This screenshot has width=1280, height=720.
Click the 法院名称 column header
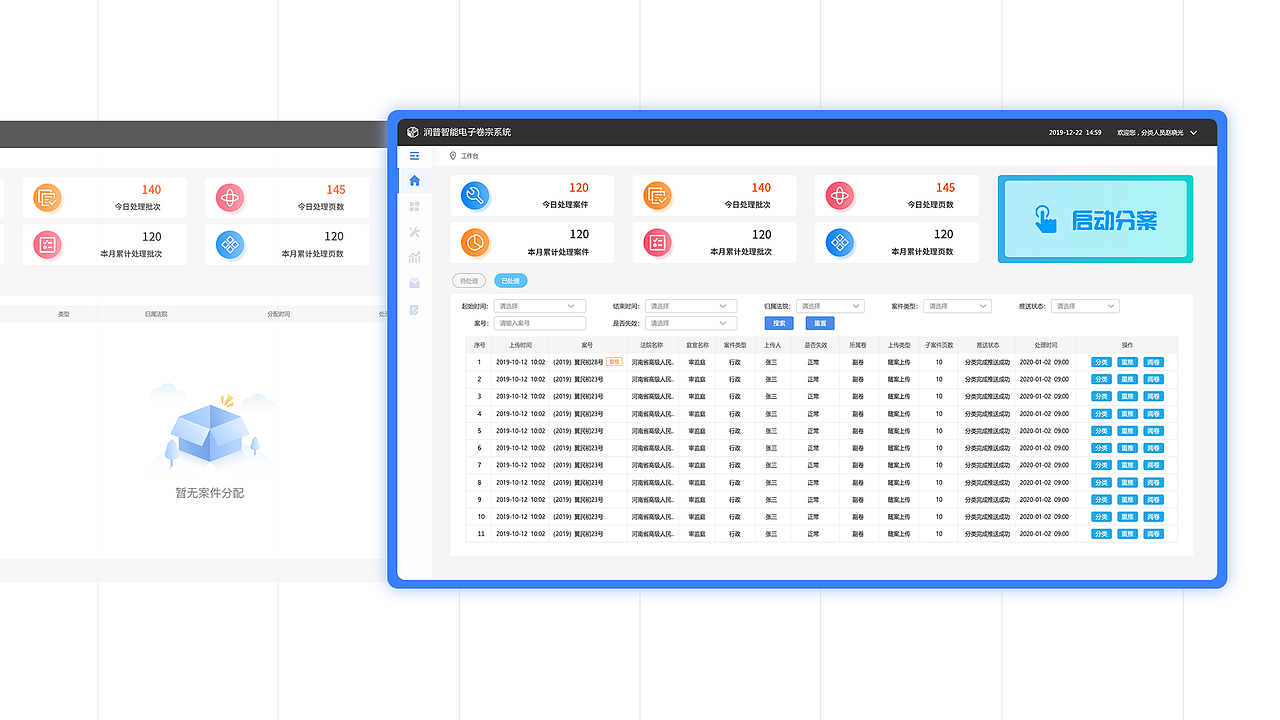(x=652, y=345)
